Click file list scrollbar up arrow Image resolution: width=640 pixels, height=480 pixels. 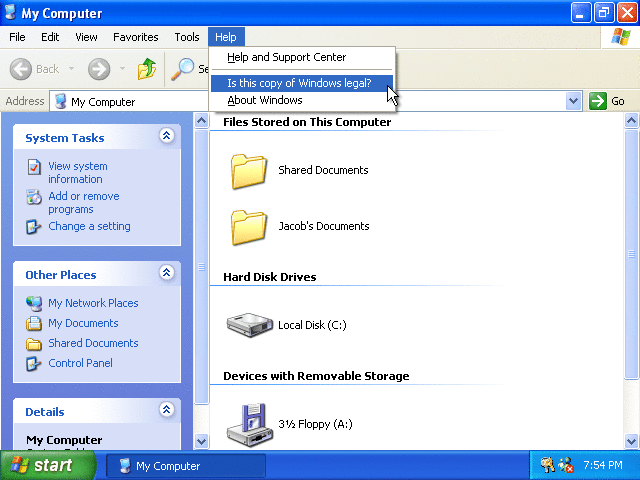click(631, 121)
